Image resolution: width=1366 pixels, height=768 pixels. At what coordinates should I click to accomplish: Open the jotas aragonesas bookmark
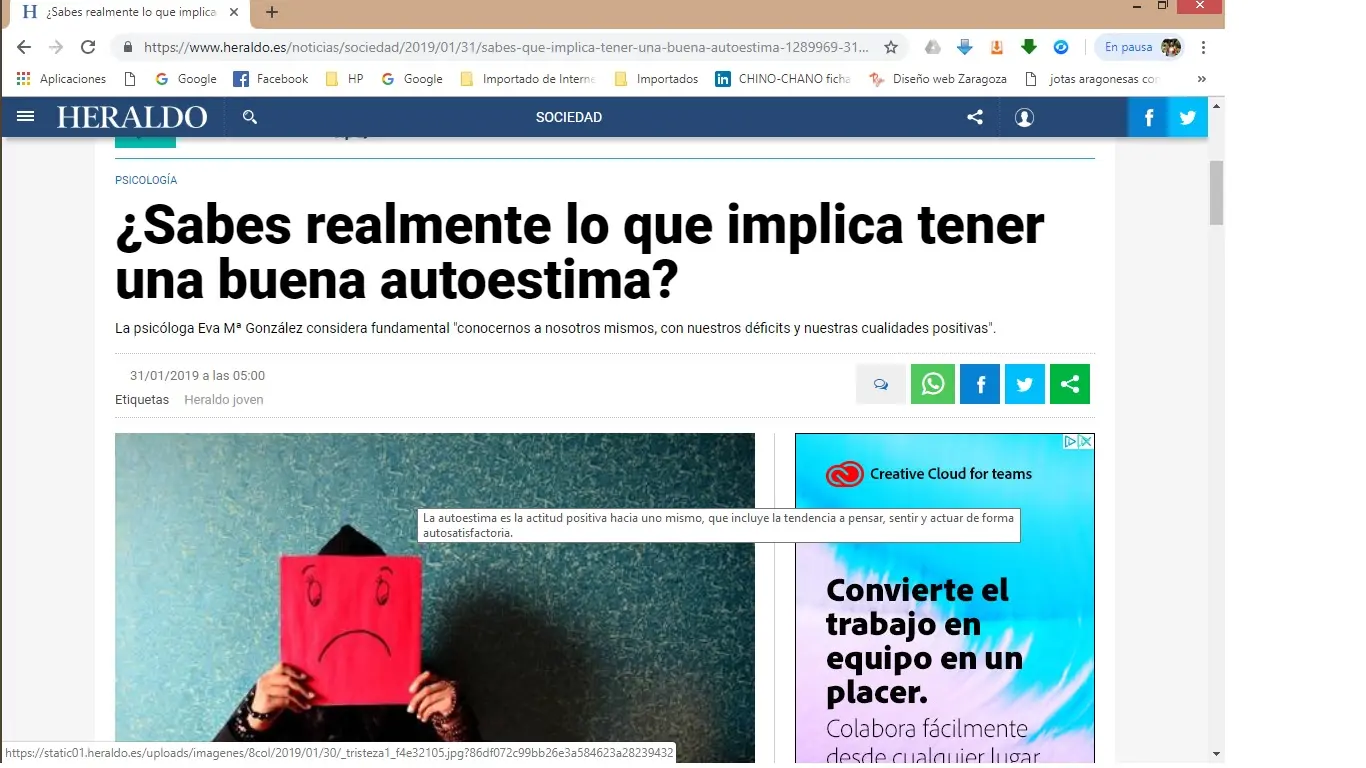pyautogui.click(x=1092, y=79)
